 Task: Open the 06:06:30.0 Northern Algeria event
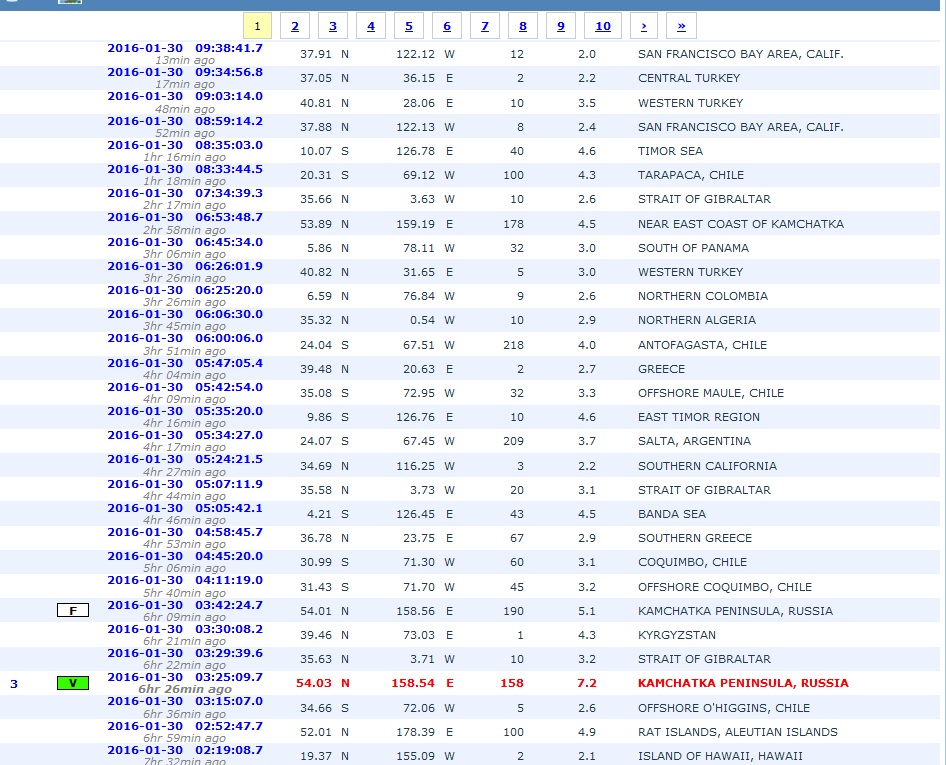(185, 314)
